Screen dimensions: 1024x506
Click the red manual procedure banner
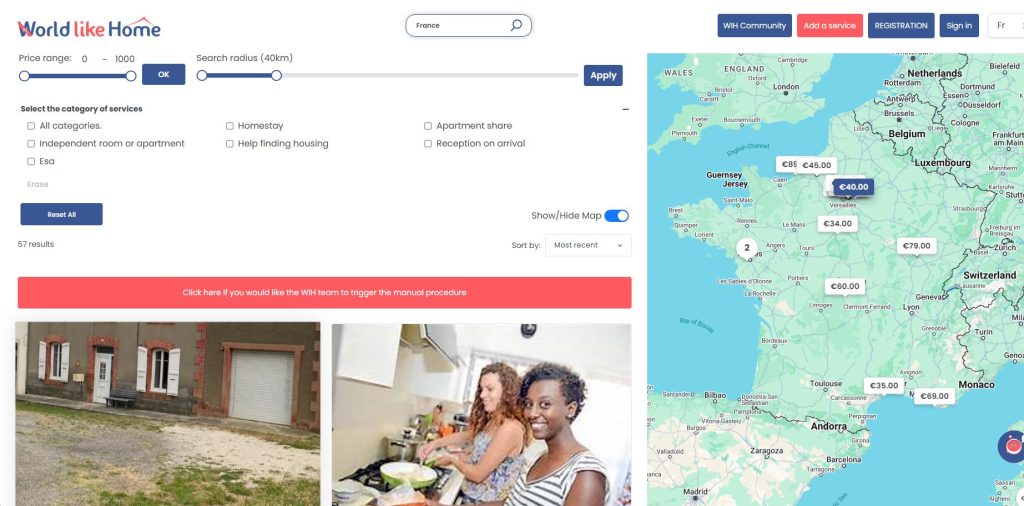coord(325,293)
